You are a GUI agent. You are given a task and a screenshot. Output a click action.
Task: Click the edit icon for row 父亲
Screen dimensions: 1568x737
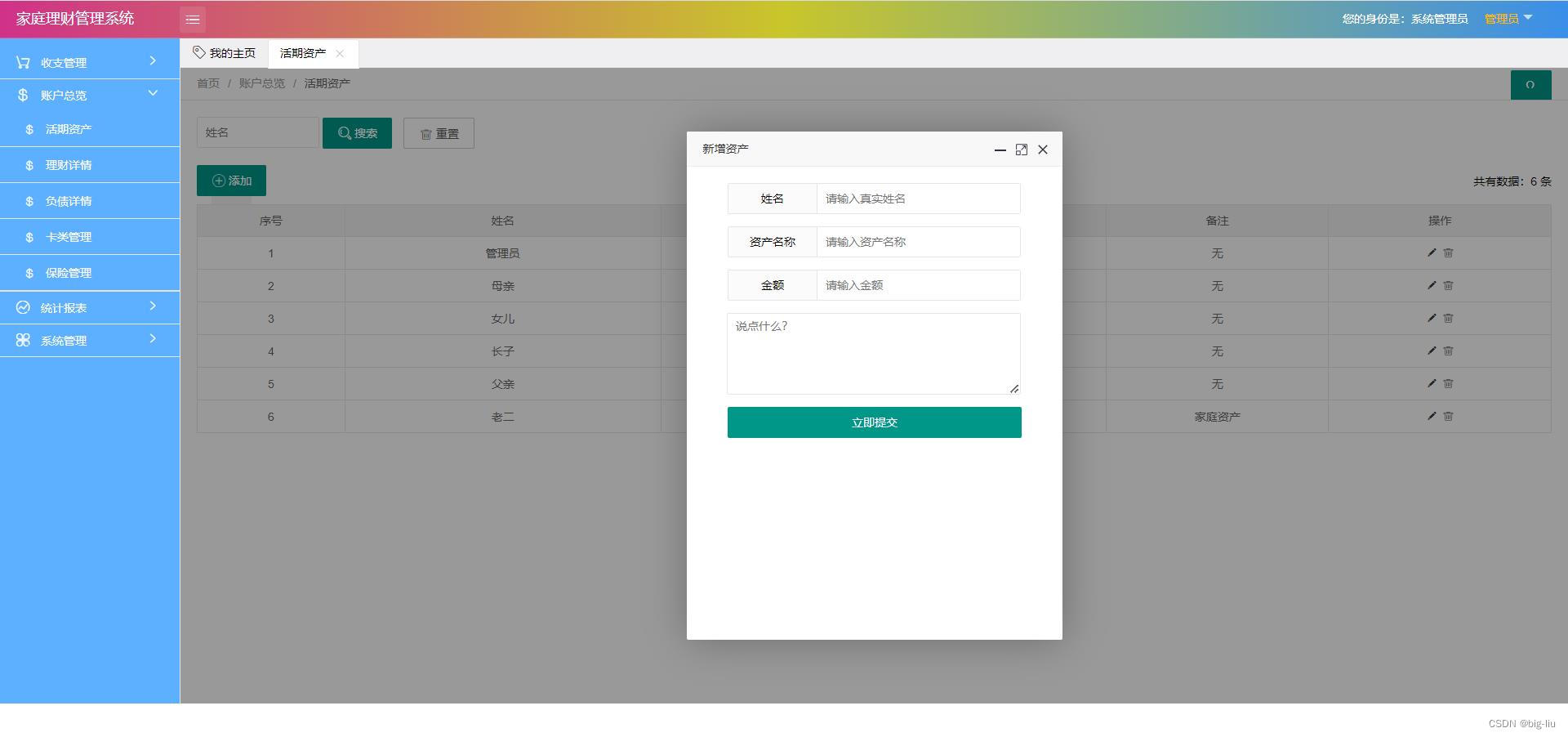click(x=1432, y=383)
